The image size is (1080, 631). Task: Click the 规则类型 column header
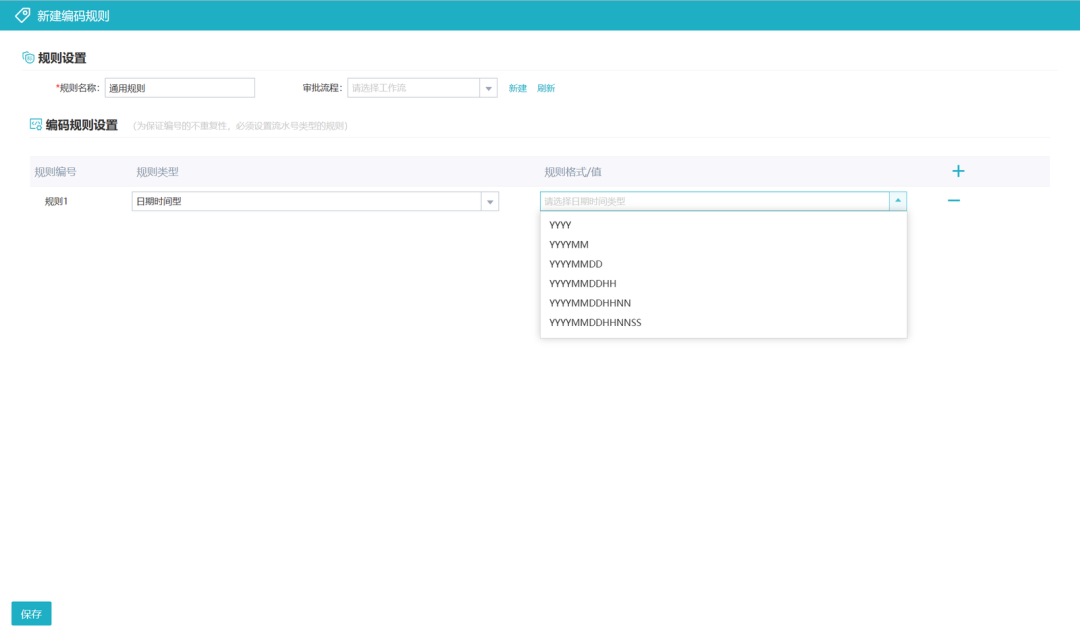157,172
